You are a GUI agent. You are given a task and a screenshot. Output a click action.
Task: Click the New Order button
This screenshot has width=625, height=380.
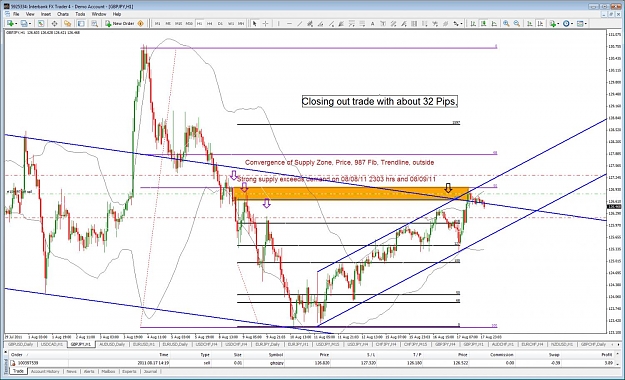pyautogui.click(x=120, y=24)
